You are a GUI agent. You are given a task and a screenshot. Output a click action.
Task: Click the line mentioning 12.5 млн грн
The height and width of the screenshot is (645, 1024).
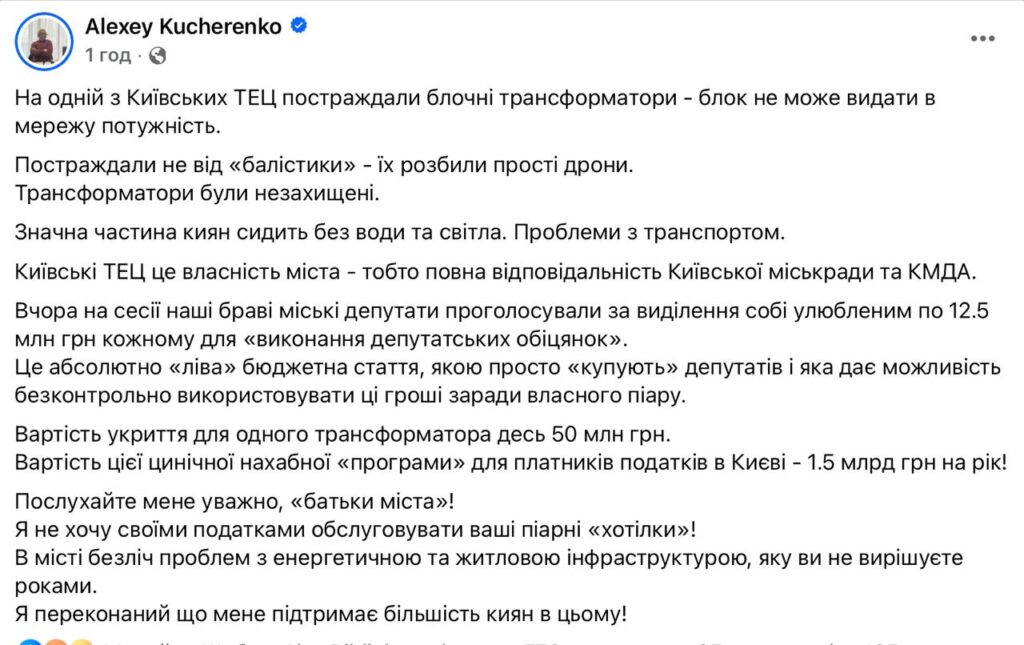click(x=500, y=313)
